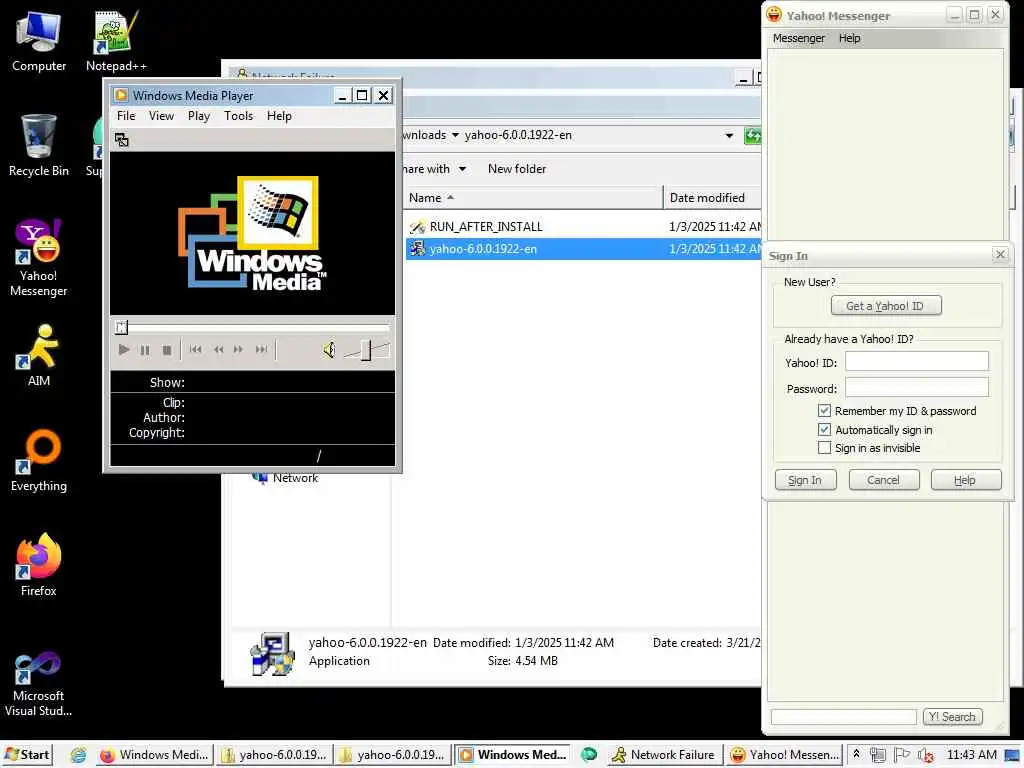Rewind the clip in Media Player
1024x768 pixels.
218,349
